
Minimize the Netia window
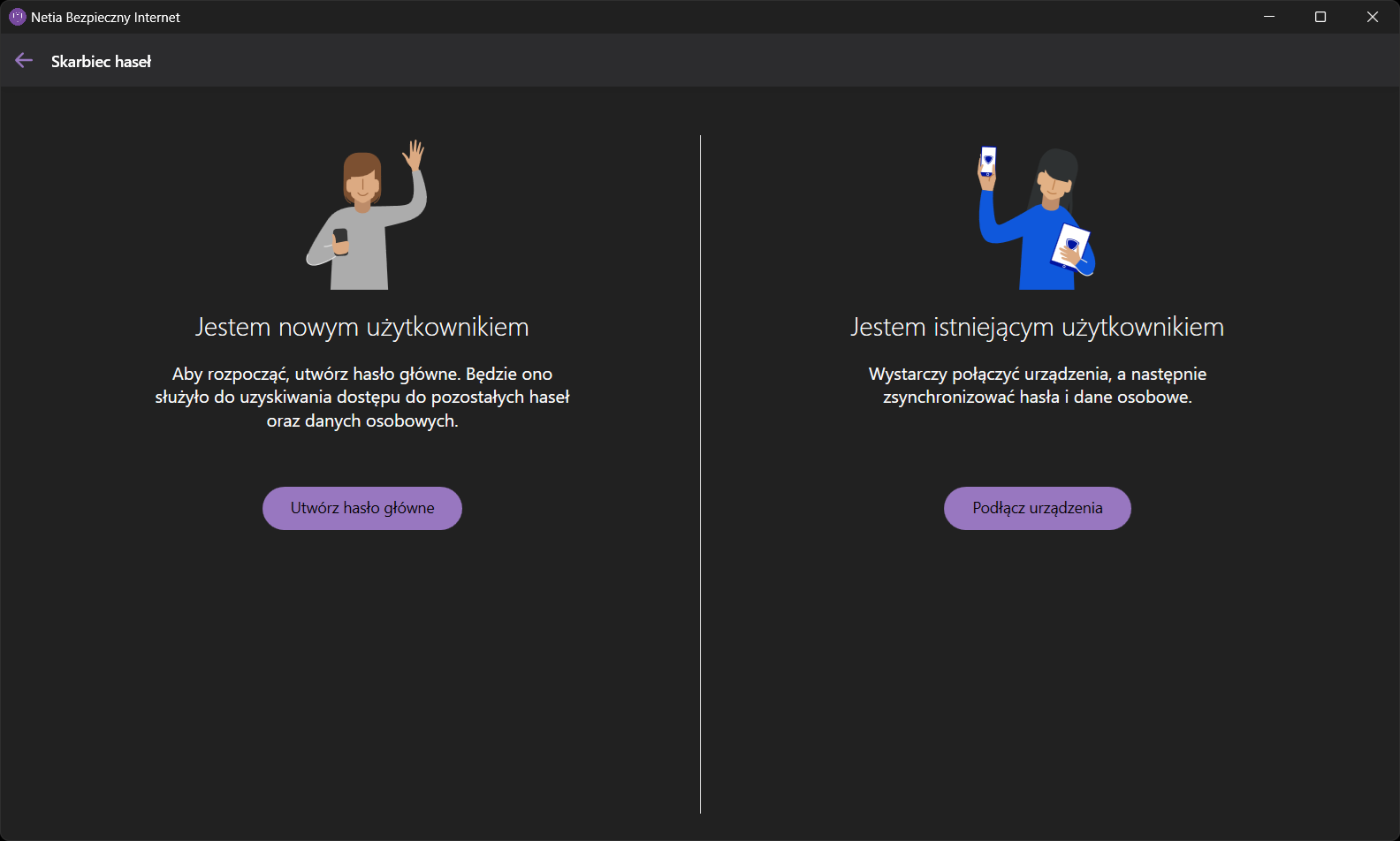(x=1269, y=17)
